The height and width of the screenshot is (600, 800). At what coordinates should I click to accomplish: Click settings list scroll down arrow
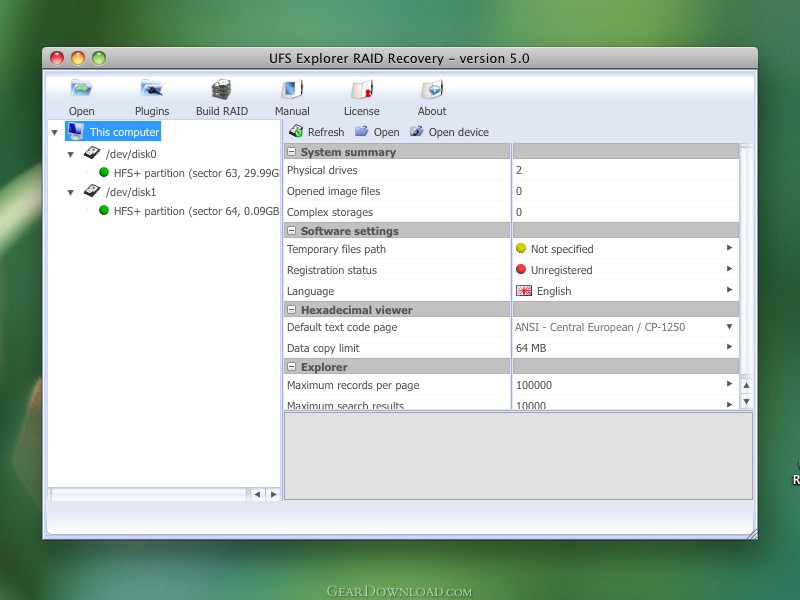click(746, 402)
